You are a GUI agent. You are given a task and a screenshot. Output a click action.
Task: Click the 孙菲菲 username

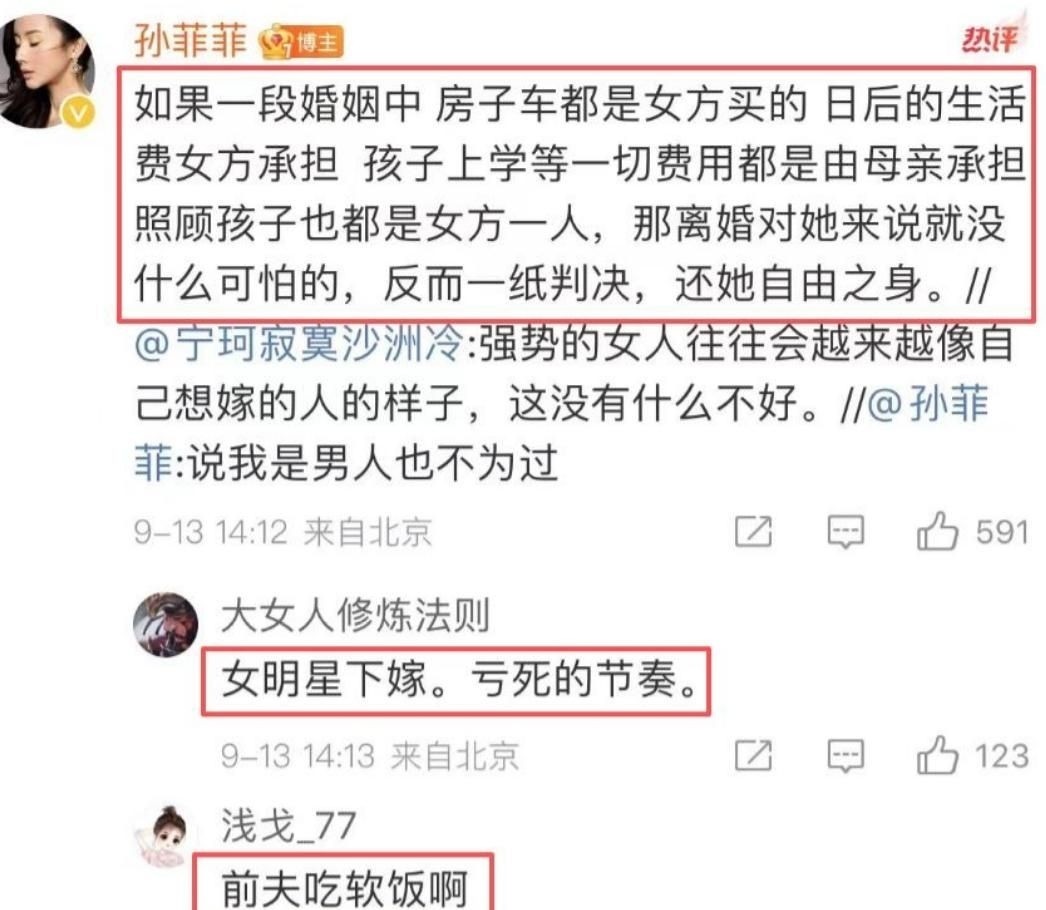click(191, 41)
